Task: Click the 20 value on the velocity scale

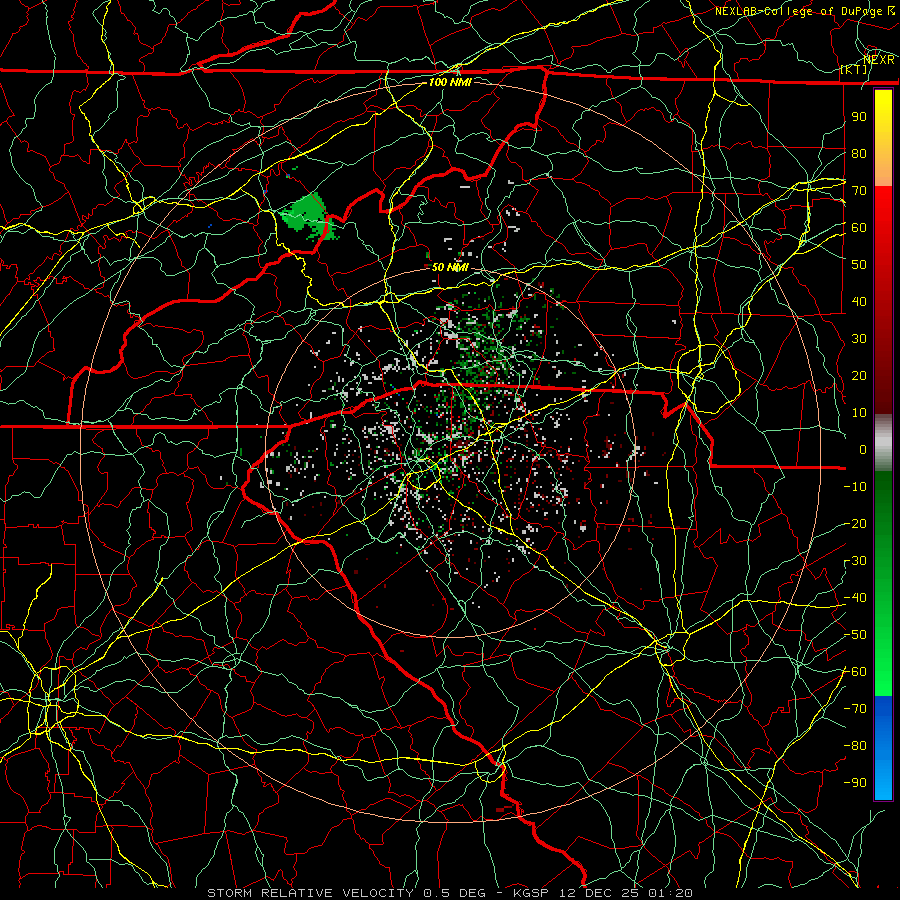Action: click(x=859, y=375)
